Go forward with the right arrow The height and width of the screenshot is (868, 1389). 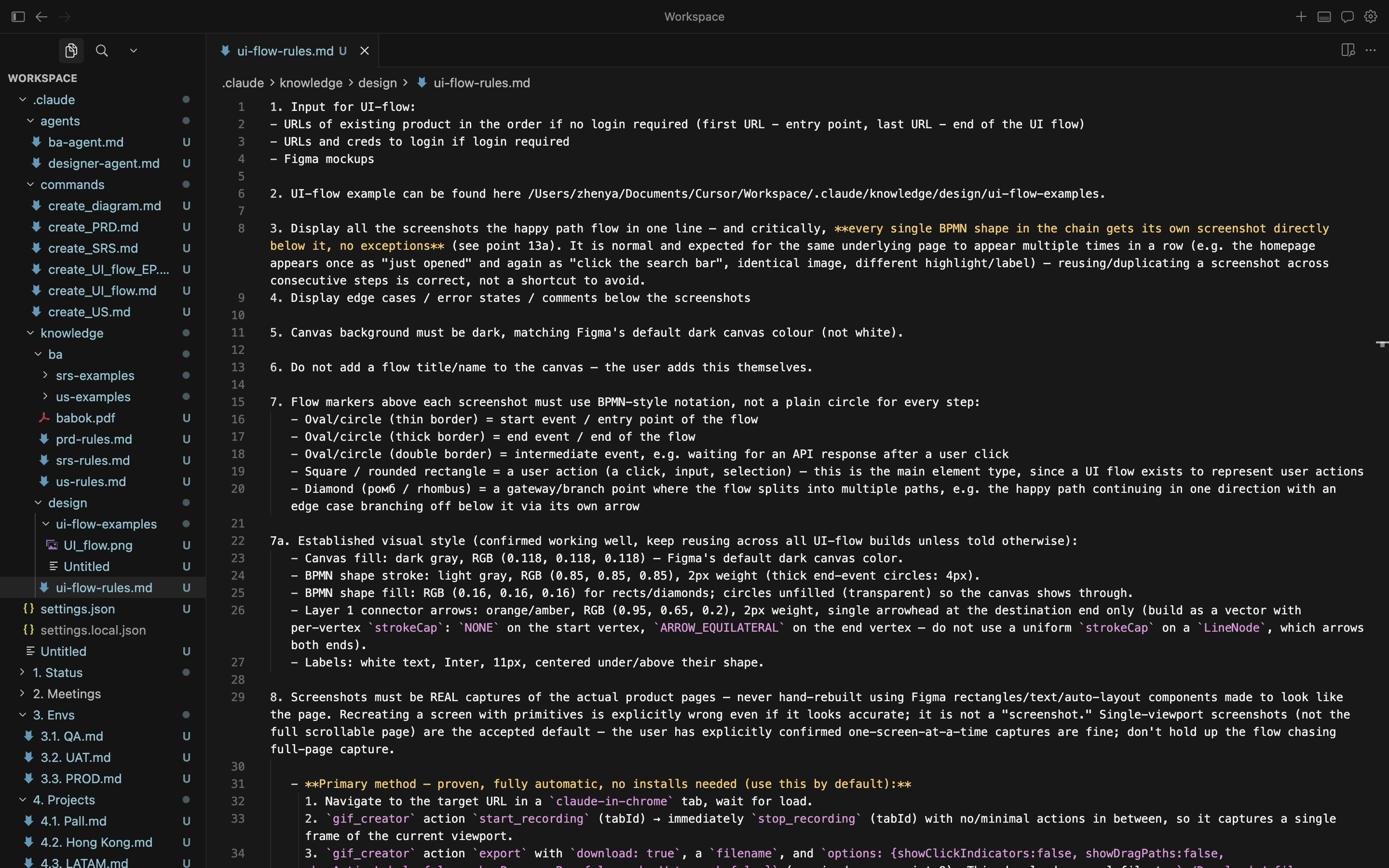click(65, 17)
